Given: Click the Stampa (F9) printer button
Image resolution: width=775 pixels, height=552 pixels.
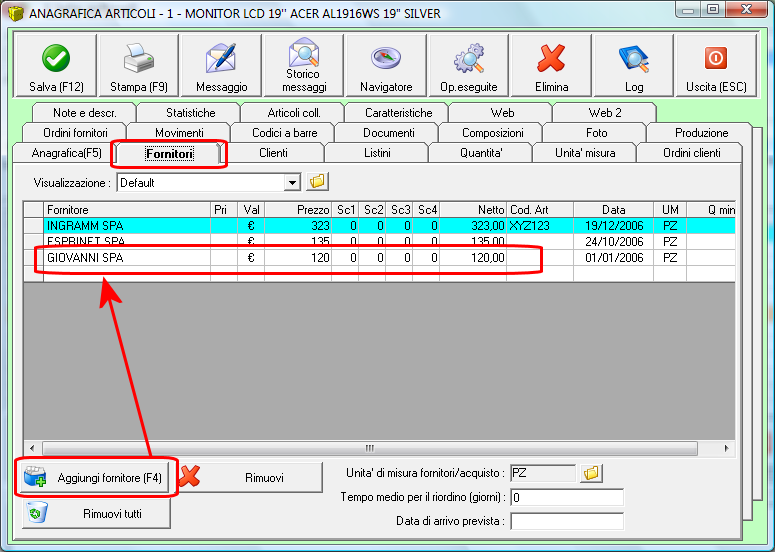Looking at the screenshot, I should point(138,65).
